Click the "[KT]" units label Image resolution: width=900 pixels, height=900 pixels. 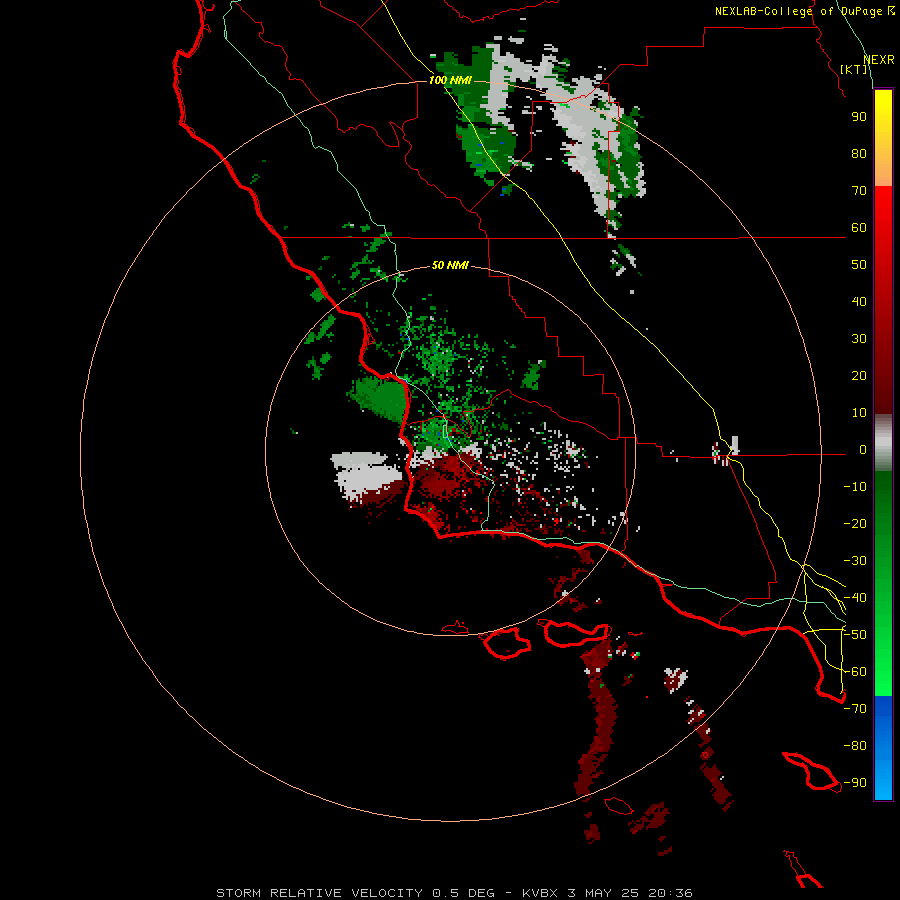point(854,69)
